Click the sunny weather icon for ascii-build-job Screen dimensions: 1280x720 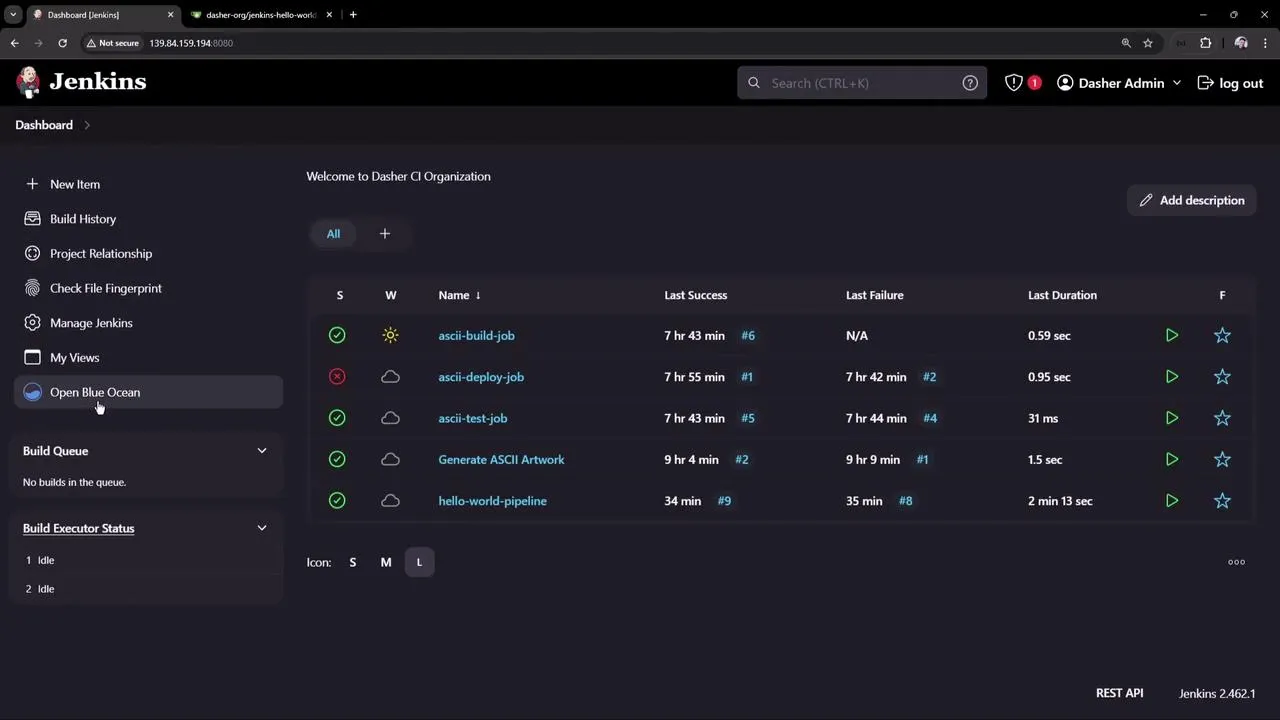[x=390, y=335]
